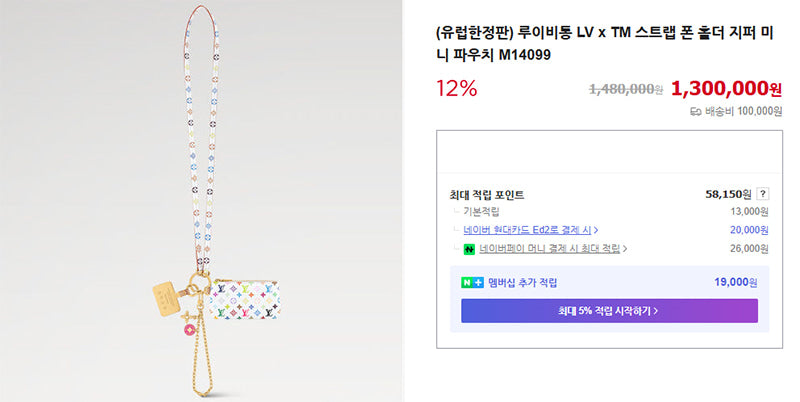Viewport: 800px width, 402px height.
Task: Click the product title with M14099
Action: pyautogui.click(x=605, y=43)
